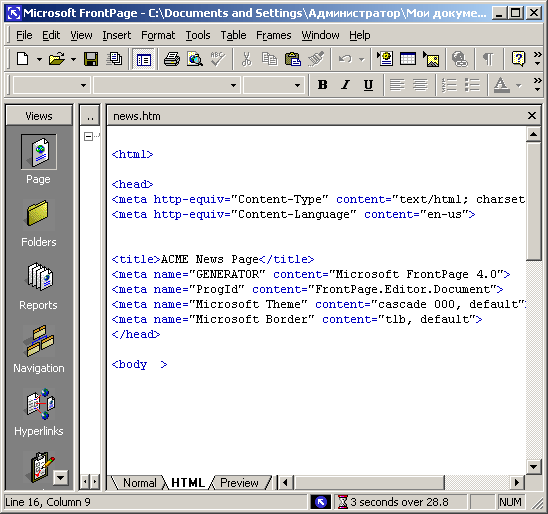Viewport: 548px width, 514px height.
Task: Click the Hyperlink globe icon
Action: pyautogui.click(x=459, y=59)
